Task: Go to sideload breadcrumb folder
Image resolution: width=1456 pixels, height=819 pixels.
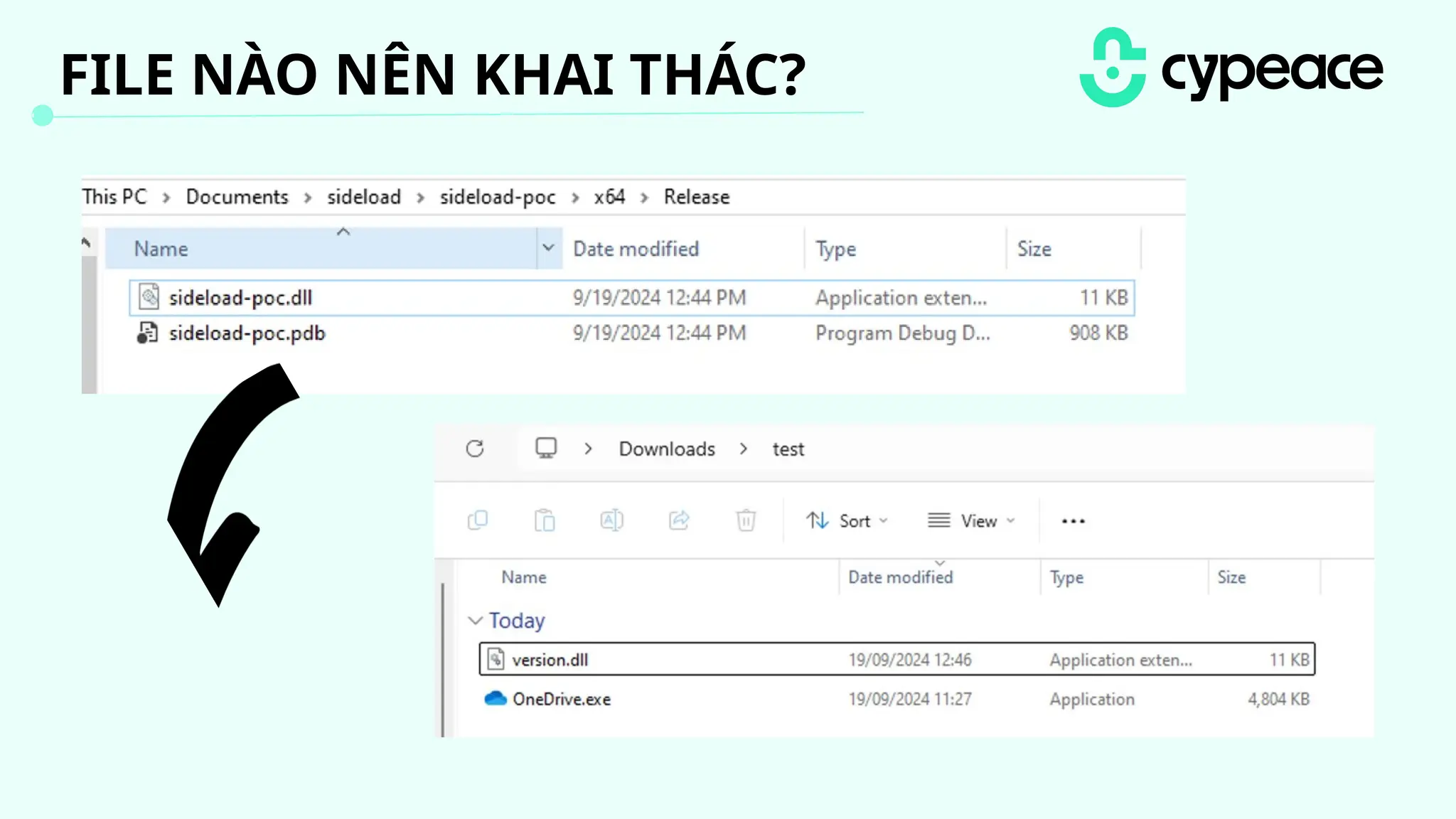Action: tap(364, 196)
